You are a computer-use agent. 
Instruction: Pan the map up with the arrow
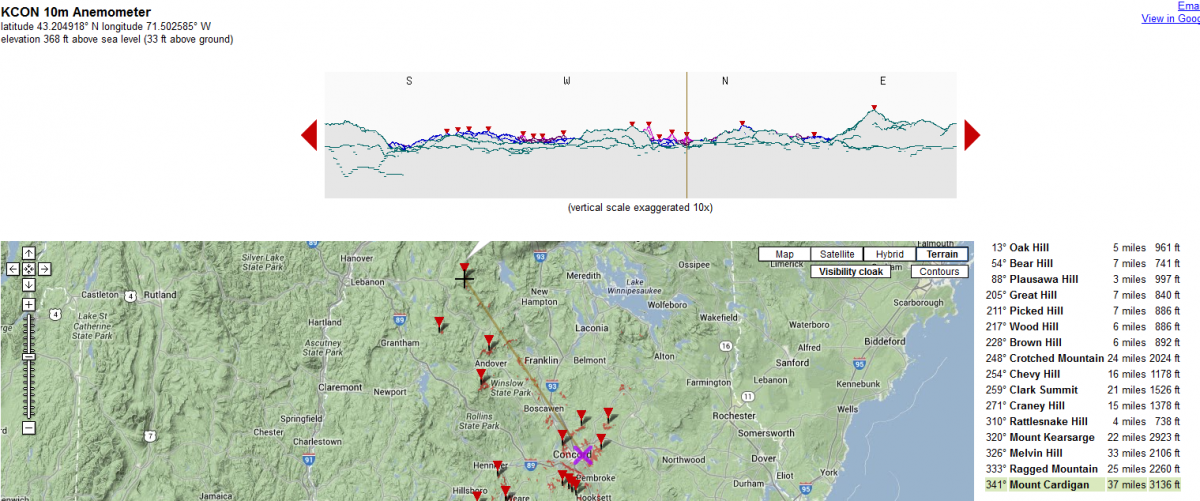[x=29, y=254]
